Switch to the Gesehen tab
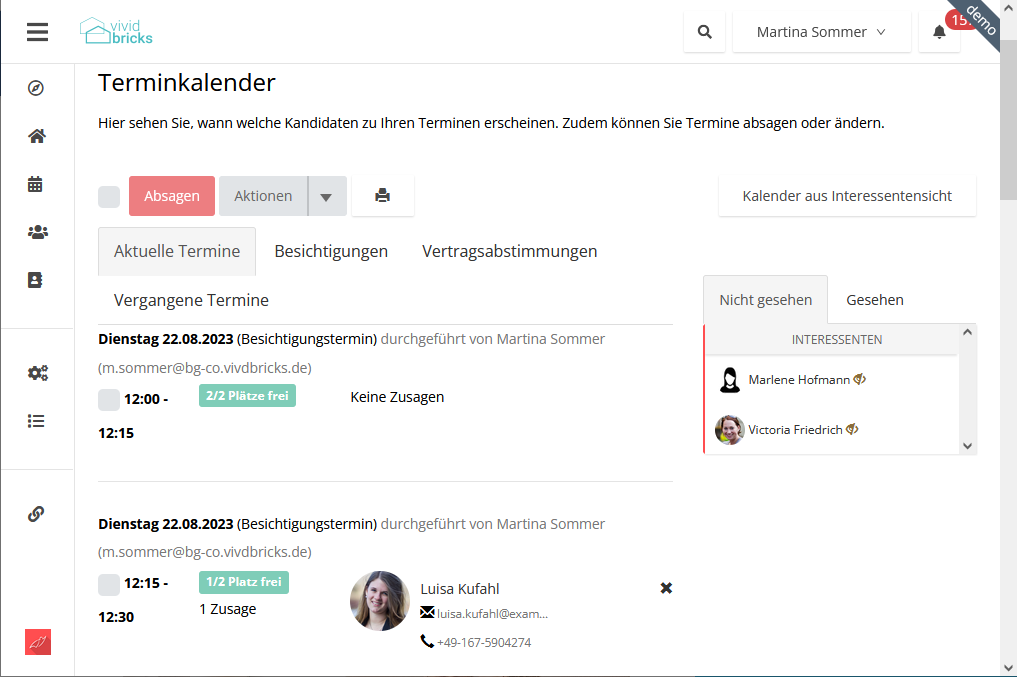 click(x=874, y=300)
